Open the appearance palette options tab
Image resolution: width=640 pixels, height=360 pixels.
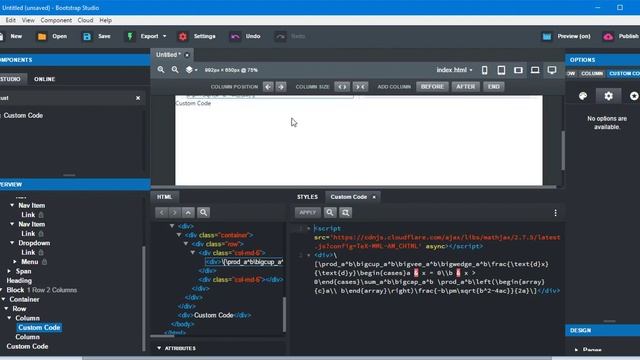[583, 96]
